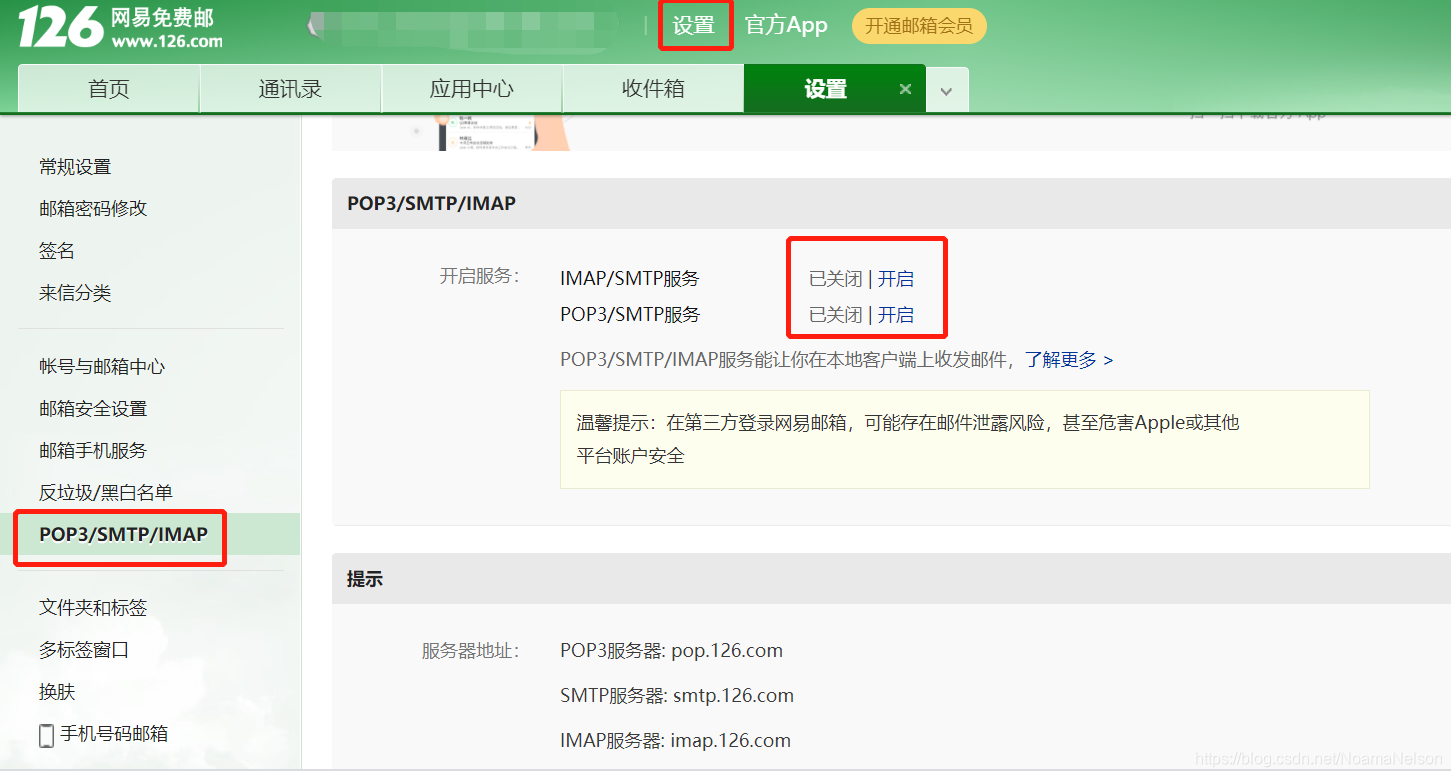1451x777 pixels.
Task: Open 反垃圾/黑白名单 in sidebar
Action: click(106, 493)
